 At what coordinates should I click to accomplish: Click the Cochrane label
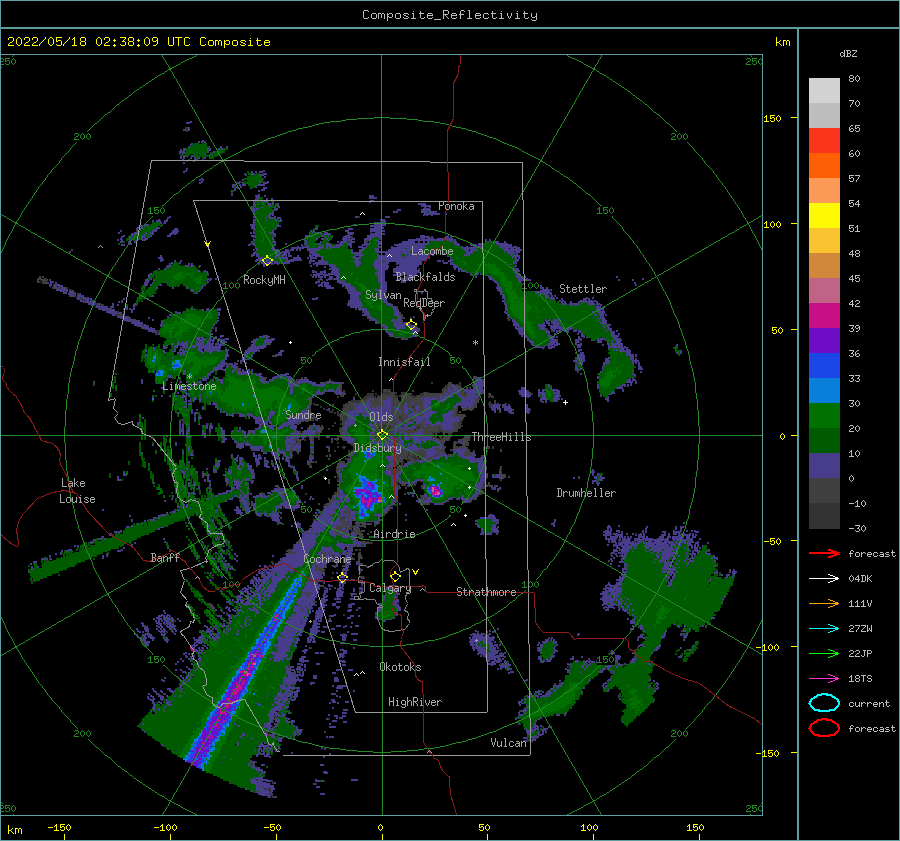pyautogui.click(x=327, y=559)
